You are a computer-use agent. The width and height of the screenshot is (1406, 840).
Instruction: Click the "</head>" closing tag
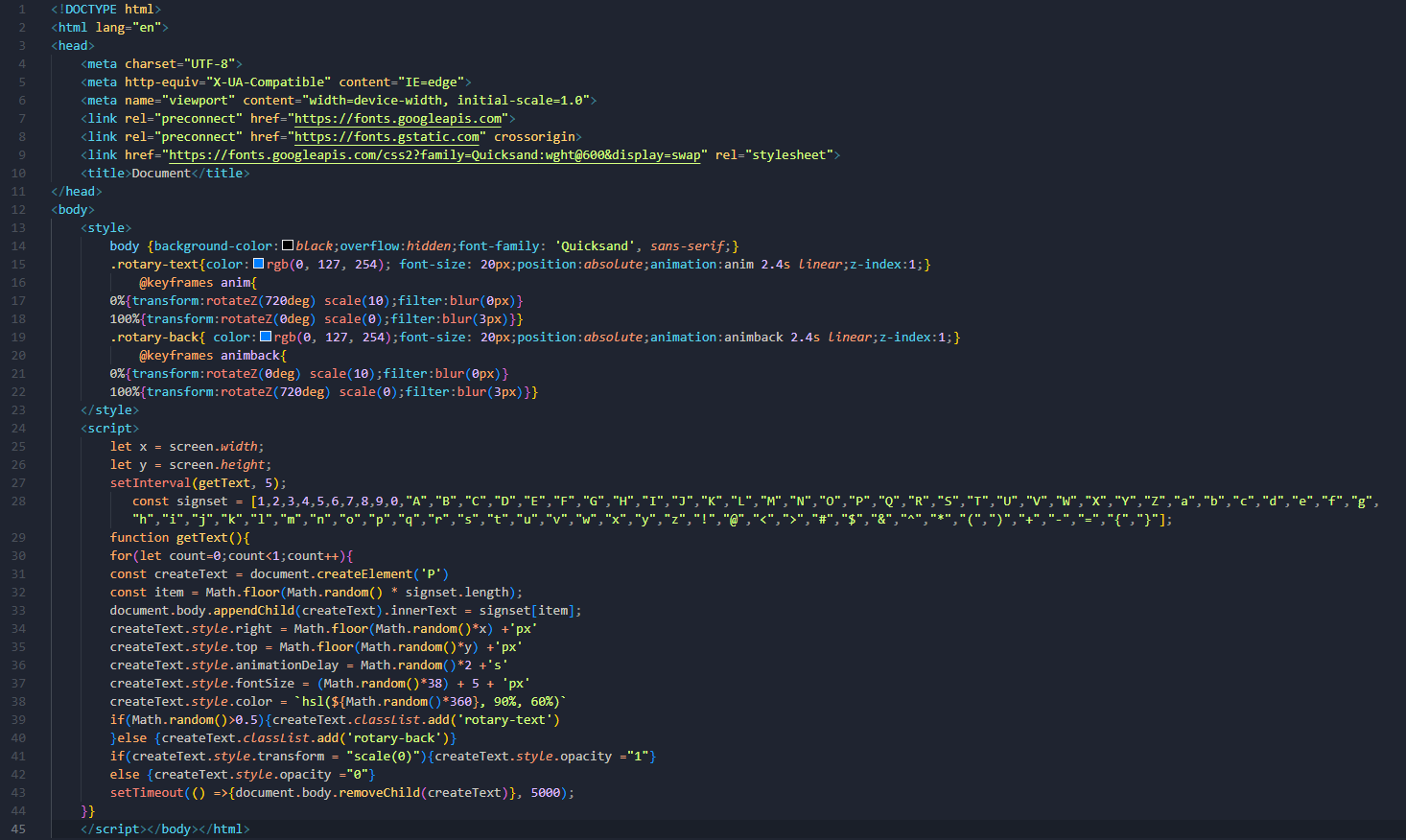[x=77, y=192]
